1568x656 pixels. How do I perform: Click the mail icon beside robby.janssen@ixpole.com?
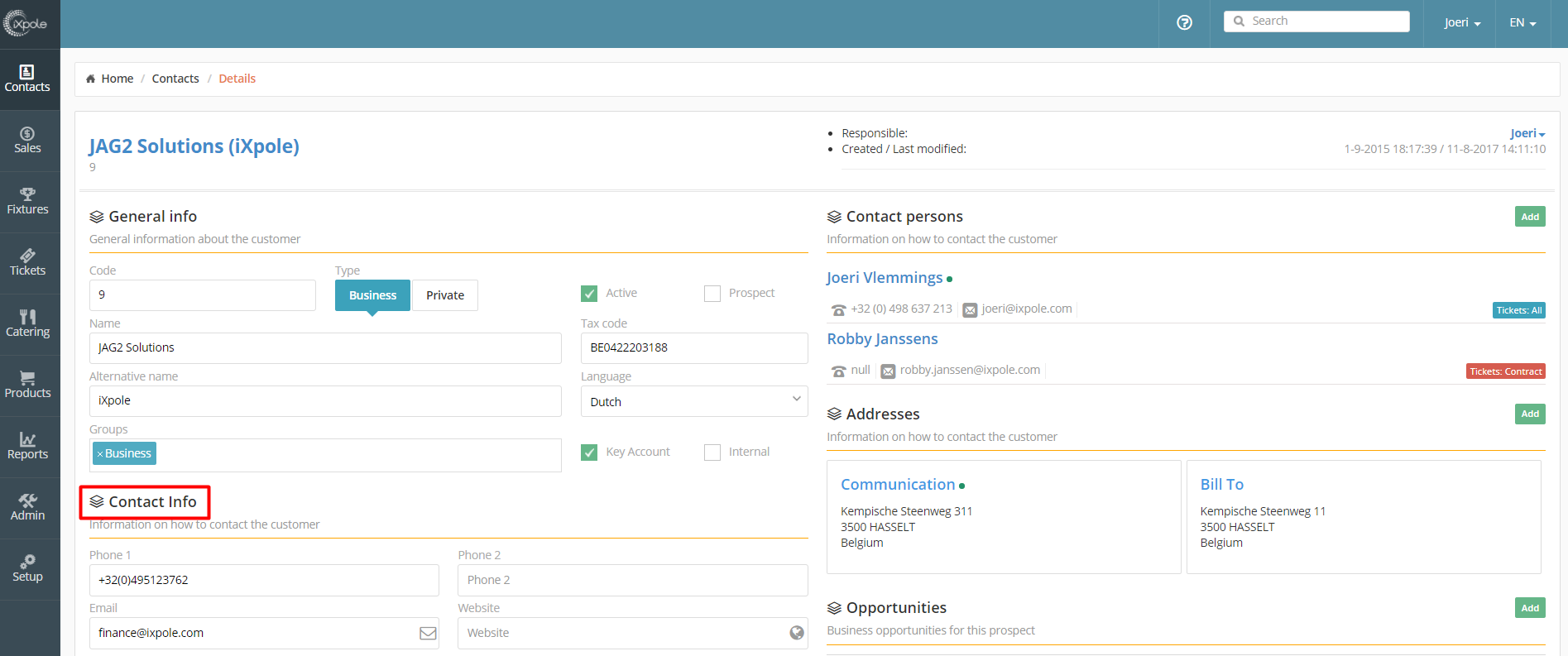click(888, 371)
